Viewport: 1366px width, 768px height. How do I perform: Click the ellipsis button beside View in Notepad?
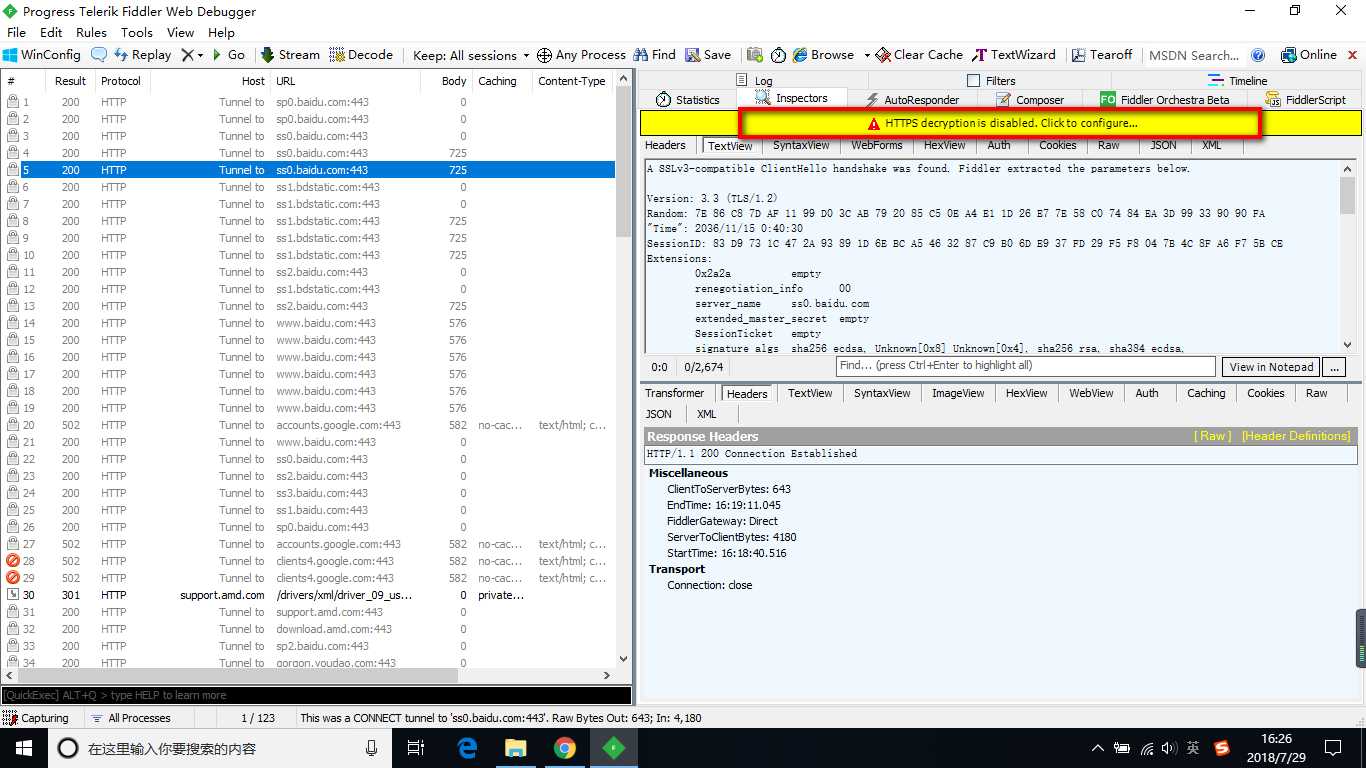[1334, 367]
